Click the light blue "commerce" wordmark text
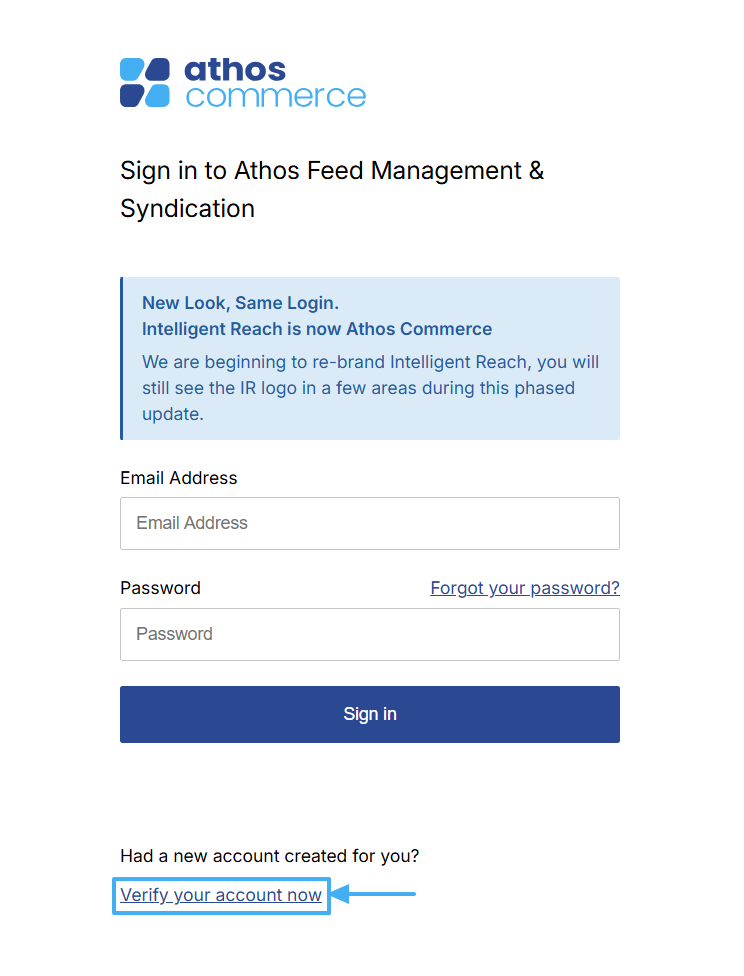Image resolution: width=744 pixels, height=976 pixels. pos(276,97)
